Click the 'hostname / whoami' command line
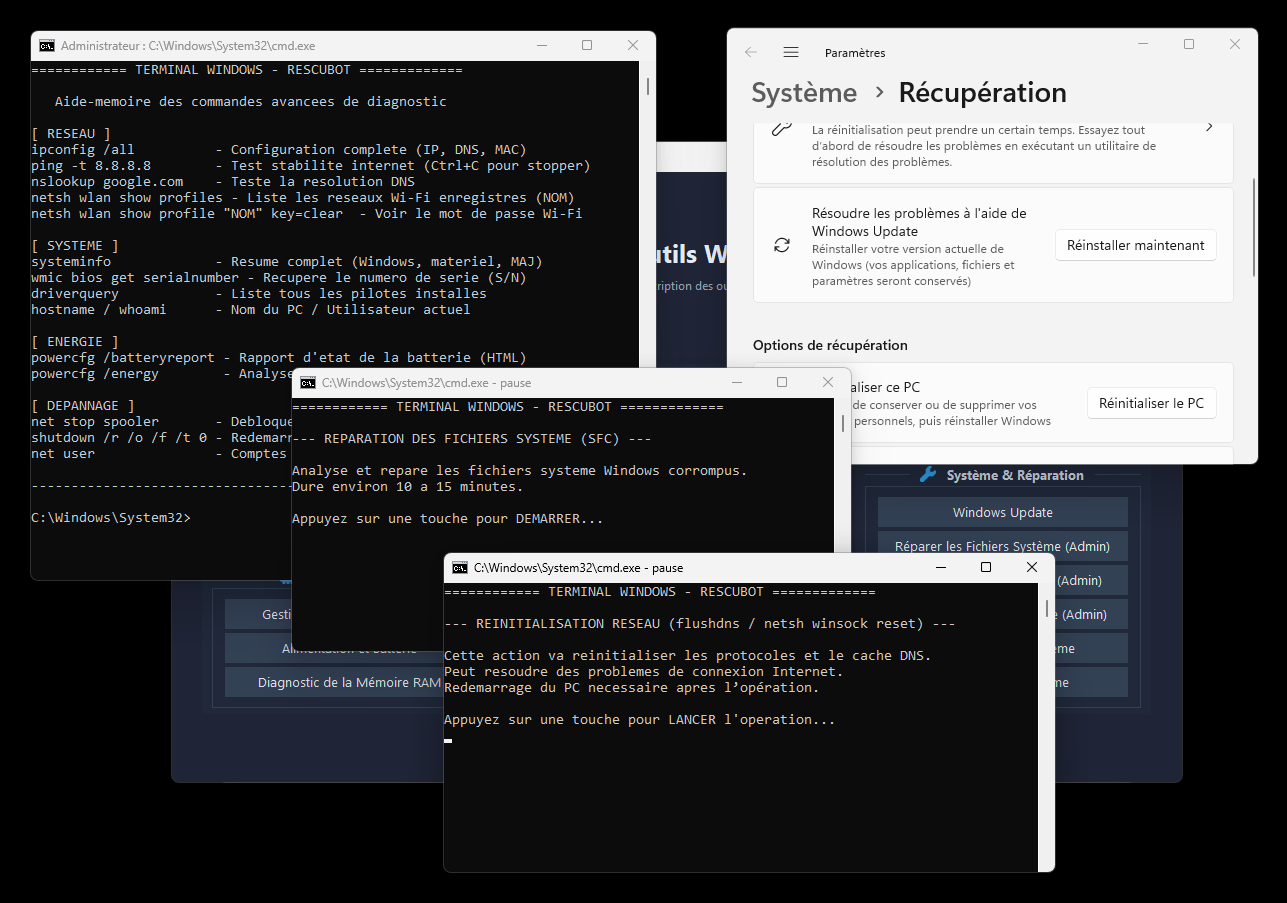This screenshot has height=903, width=1287. tap(251, 310)
